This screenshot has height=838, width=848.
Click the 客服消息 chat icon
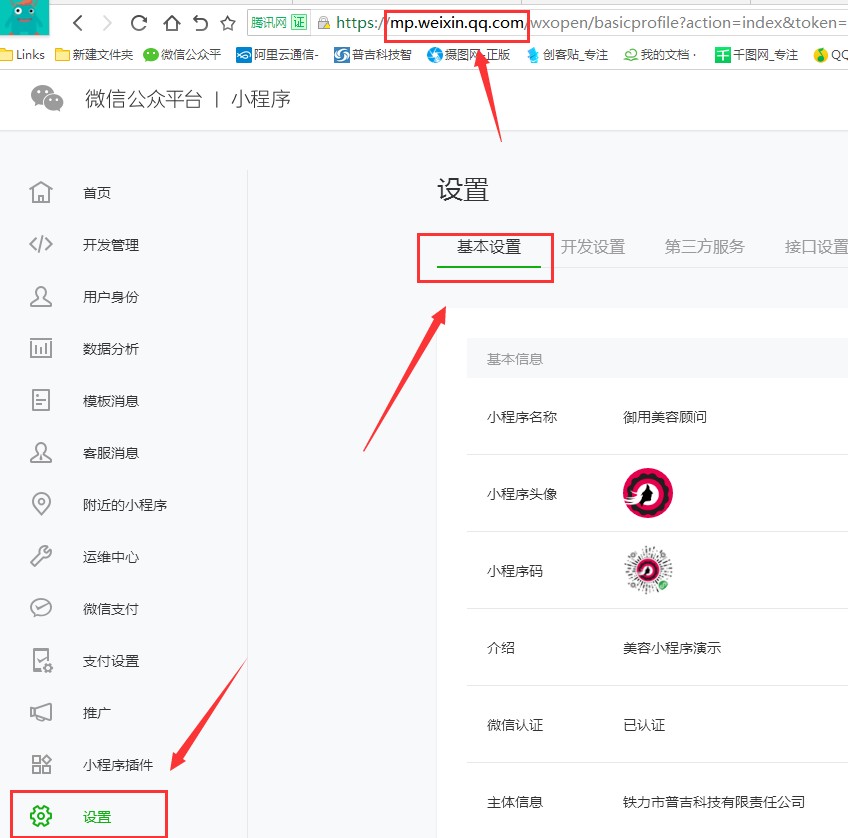point(42,452)
